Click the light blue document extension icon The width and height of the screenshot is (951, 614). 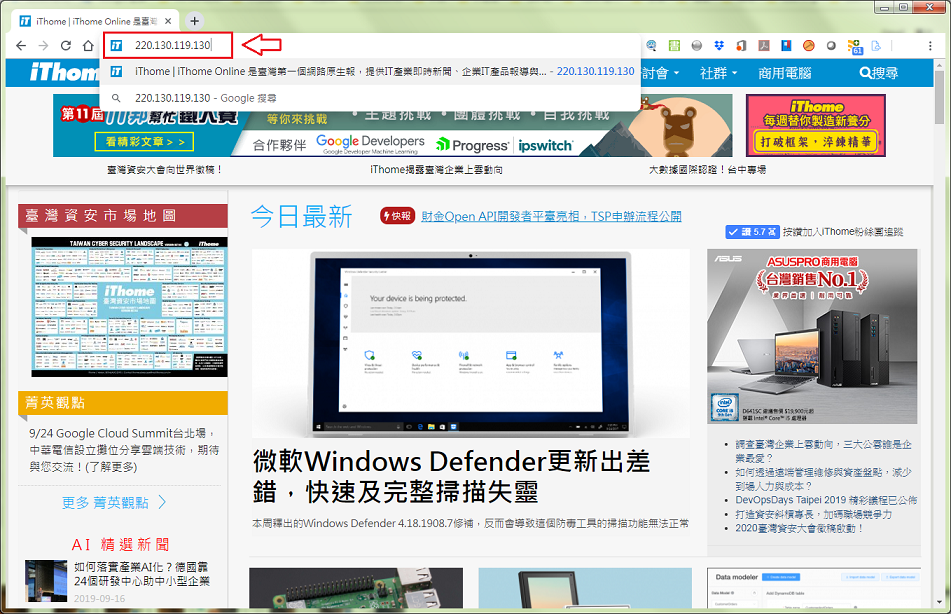coord(876,46)
